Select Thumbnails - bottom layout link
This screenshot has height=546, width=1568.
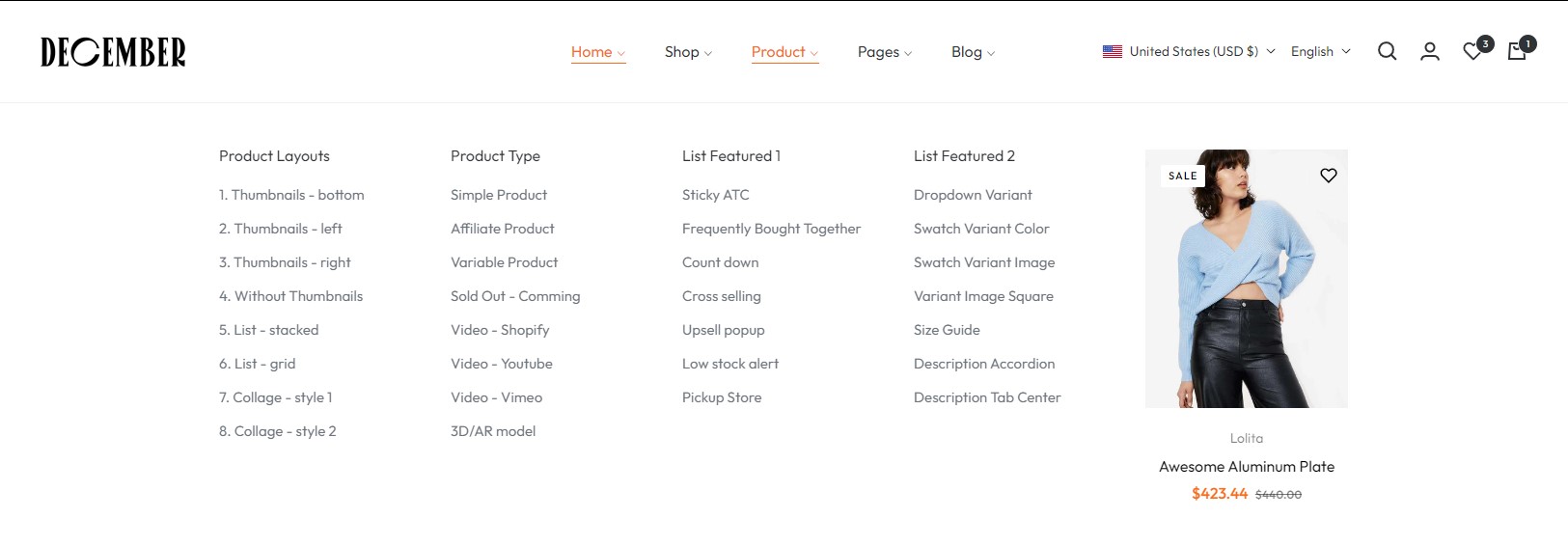click(291, 195)
